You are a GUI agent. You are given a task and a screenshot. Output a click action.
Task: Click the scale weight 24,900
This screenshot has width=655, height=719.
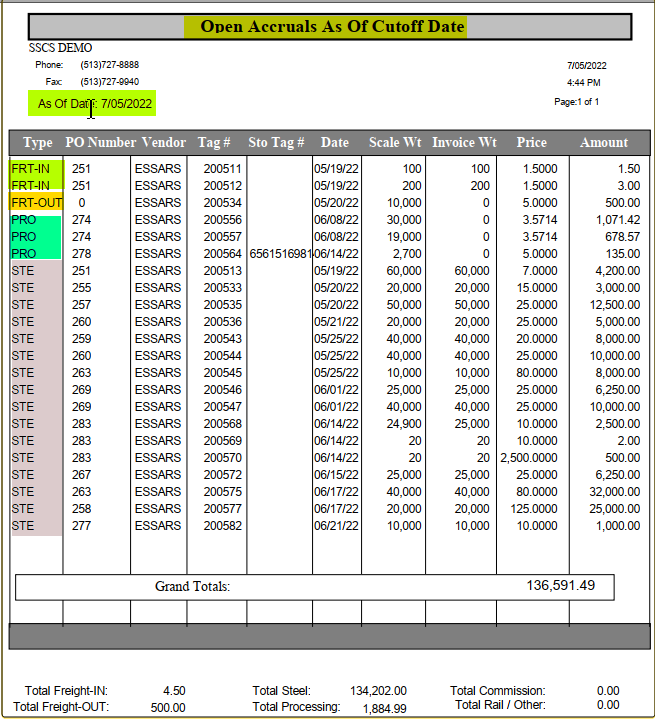click(404, 423)
